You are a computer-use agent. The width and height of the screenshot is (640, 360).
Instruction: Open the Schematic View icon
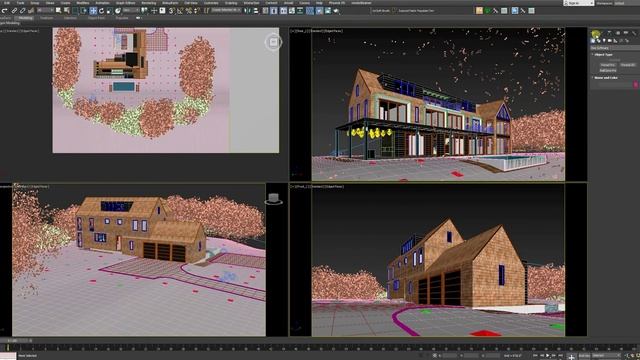coord(300,11)
